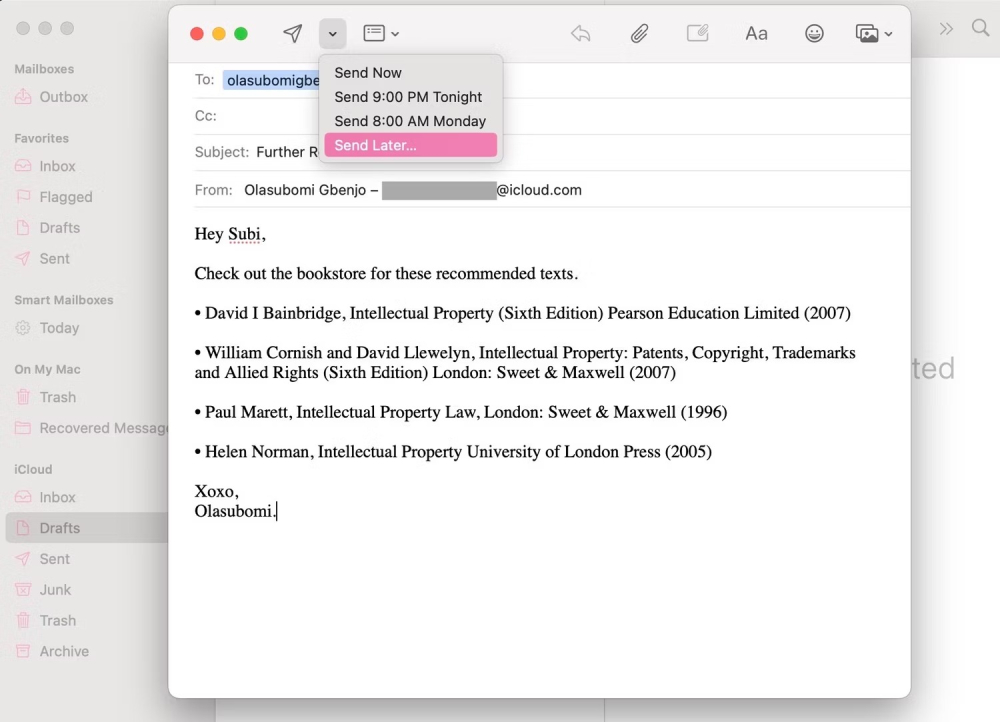1000x722 pixels.
Task: Click the reply arrow icon
Action: 580,33
